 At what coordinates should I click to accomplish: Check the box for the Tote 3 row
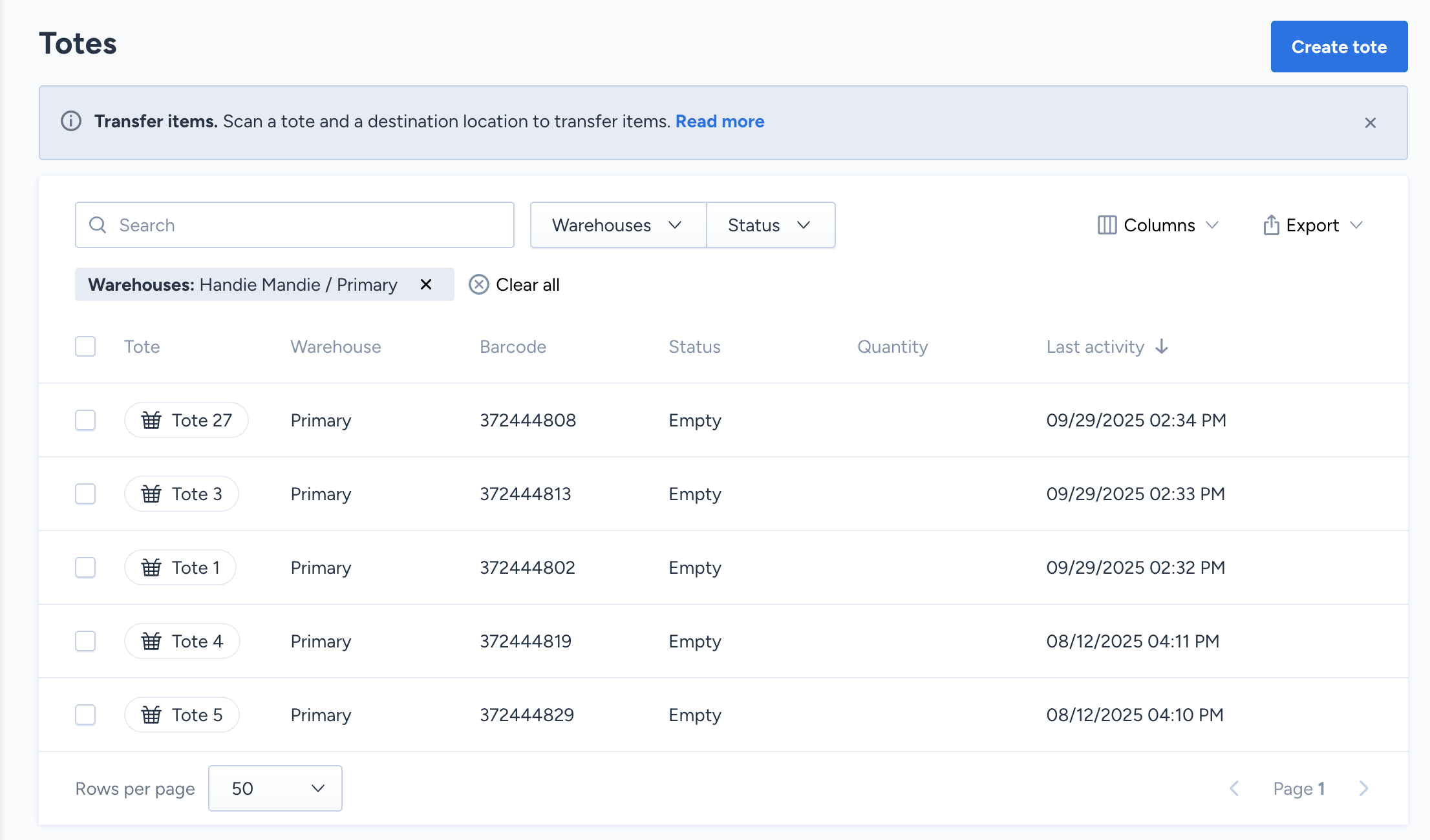(85, 494)
